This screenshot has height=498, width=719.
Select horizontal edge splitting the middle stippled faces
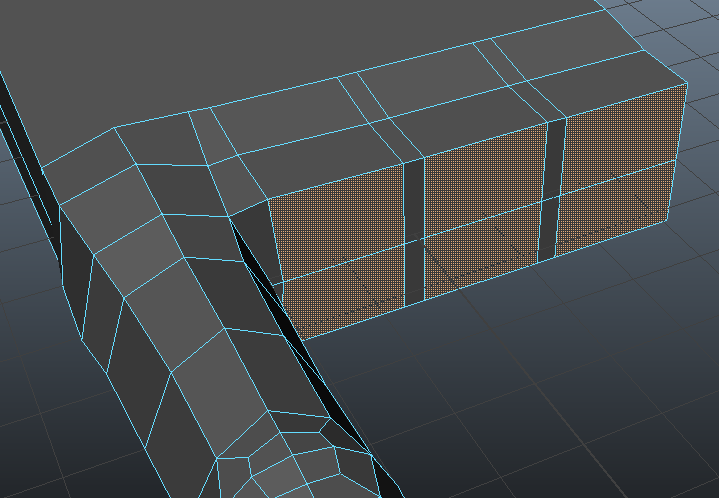[x=485, y=224]
